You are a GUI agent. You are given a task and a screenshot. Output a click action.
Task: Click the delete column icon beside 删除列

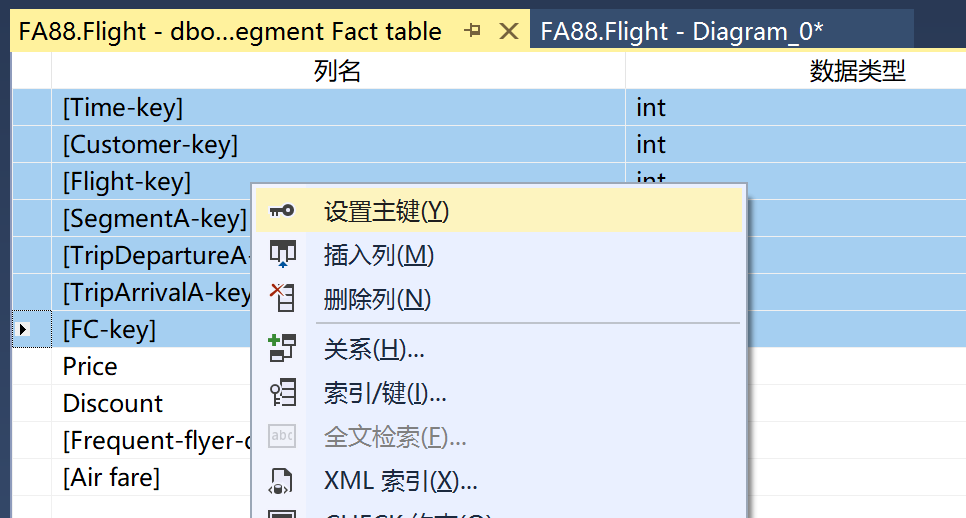(282, 298)
